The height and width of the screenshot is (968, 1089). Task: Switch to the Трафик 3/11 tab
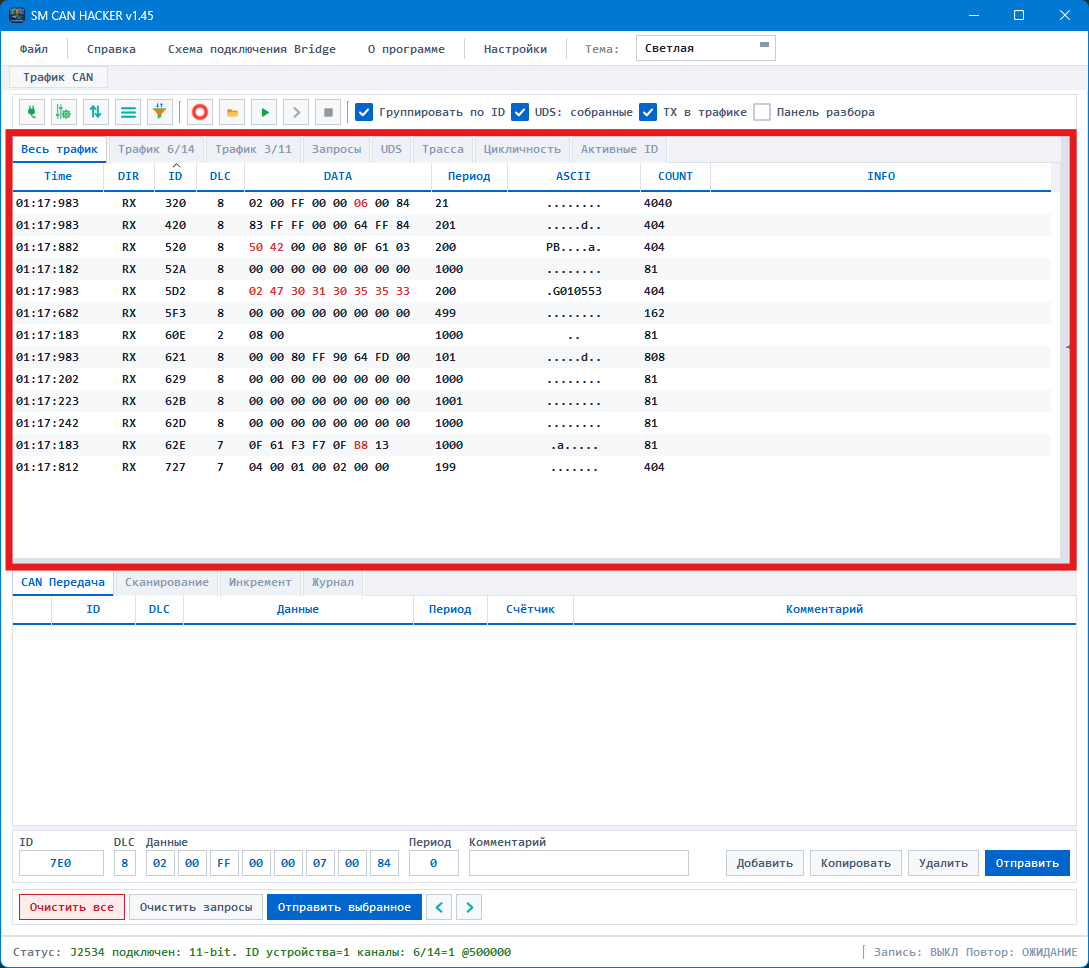(253, 149)
